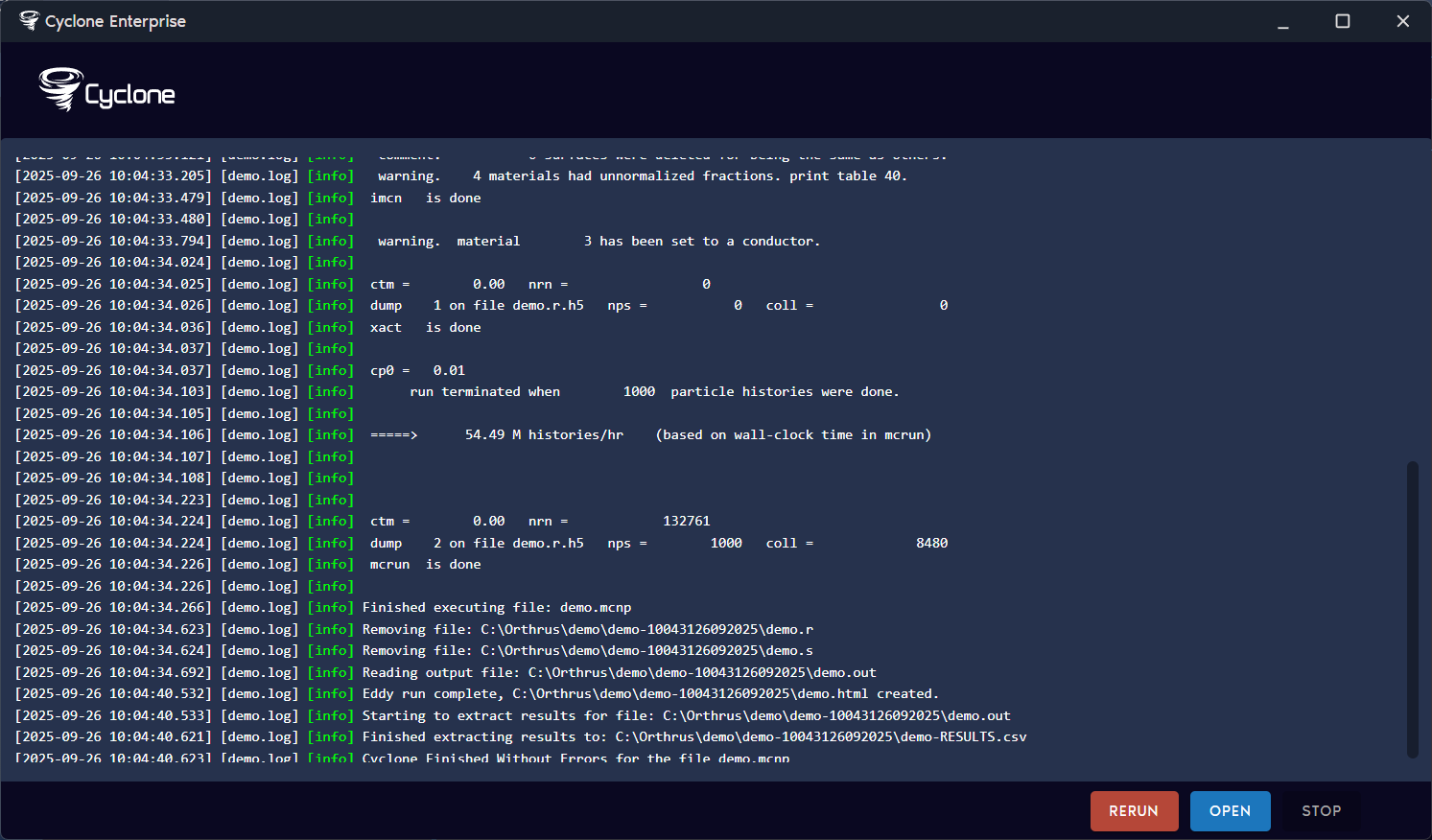
Task: Click the STOP control
Action: tap(1321, 810)
